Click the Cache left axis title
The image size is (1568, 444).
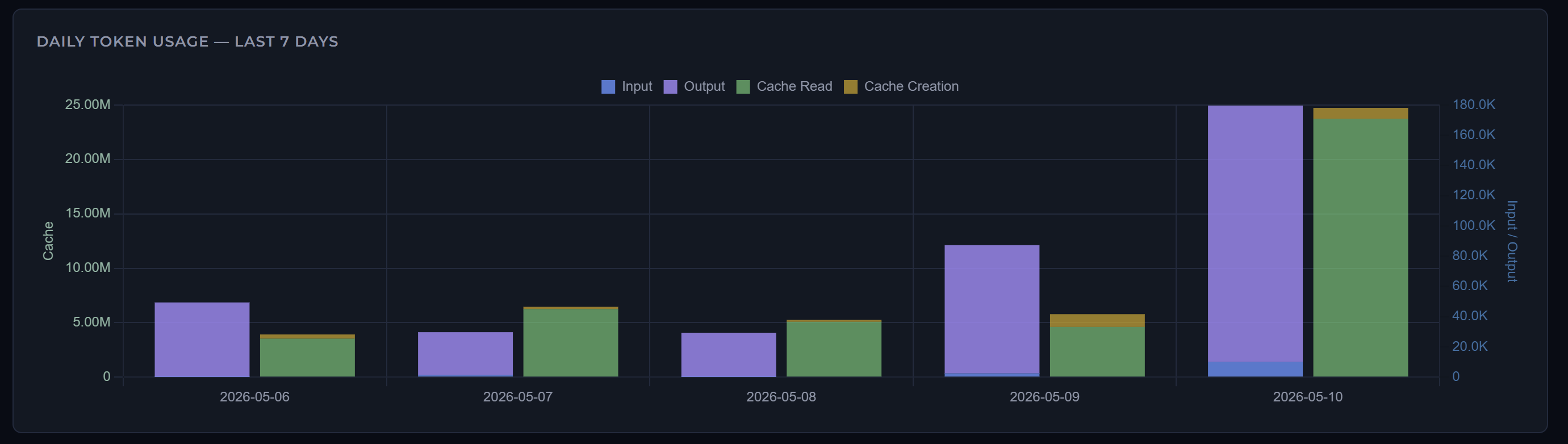48,241
